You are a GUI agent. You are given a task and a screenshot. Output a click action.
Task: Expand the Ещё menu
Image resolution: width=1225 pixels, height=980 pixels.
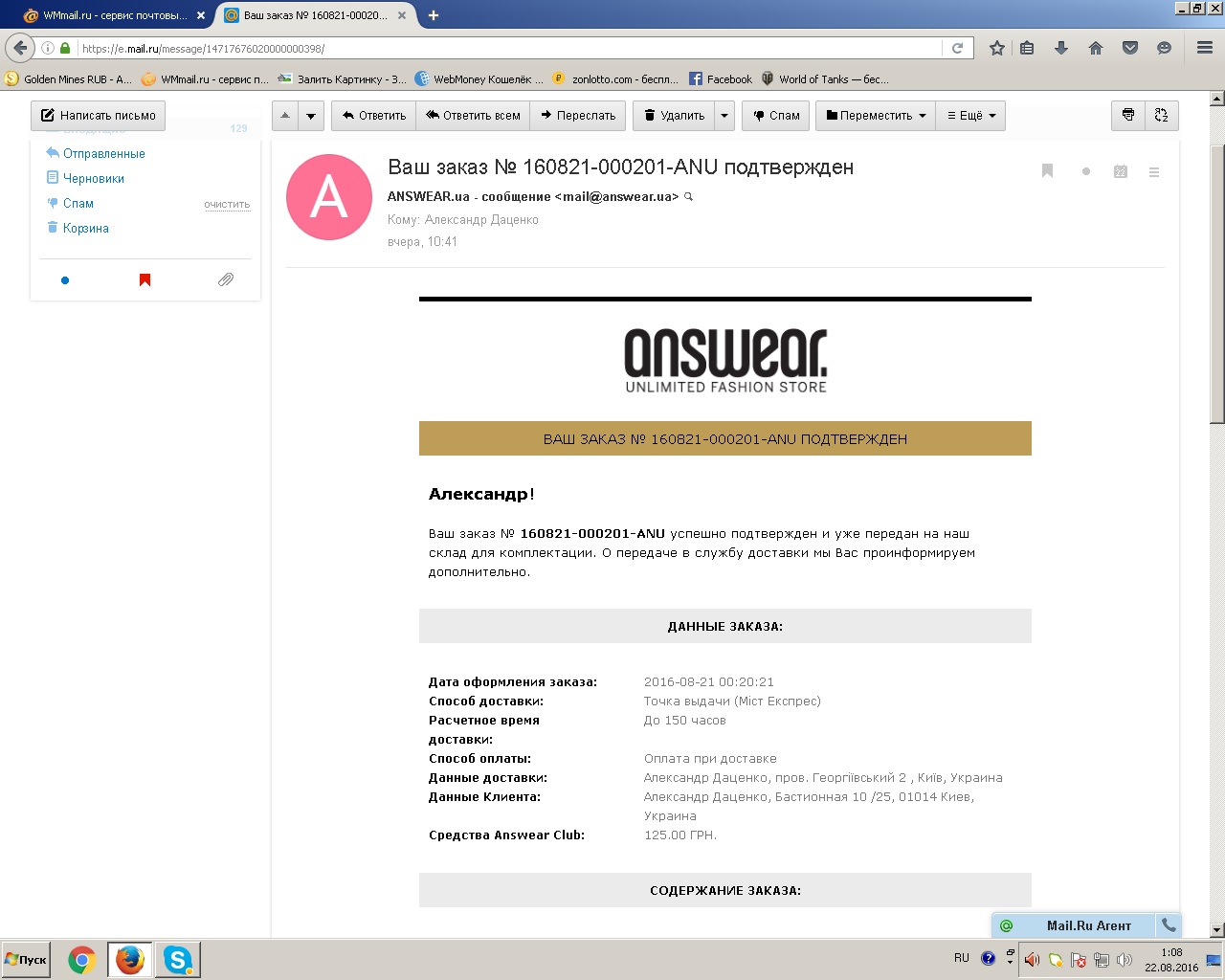pos(970,116)
